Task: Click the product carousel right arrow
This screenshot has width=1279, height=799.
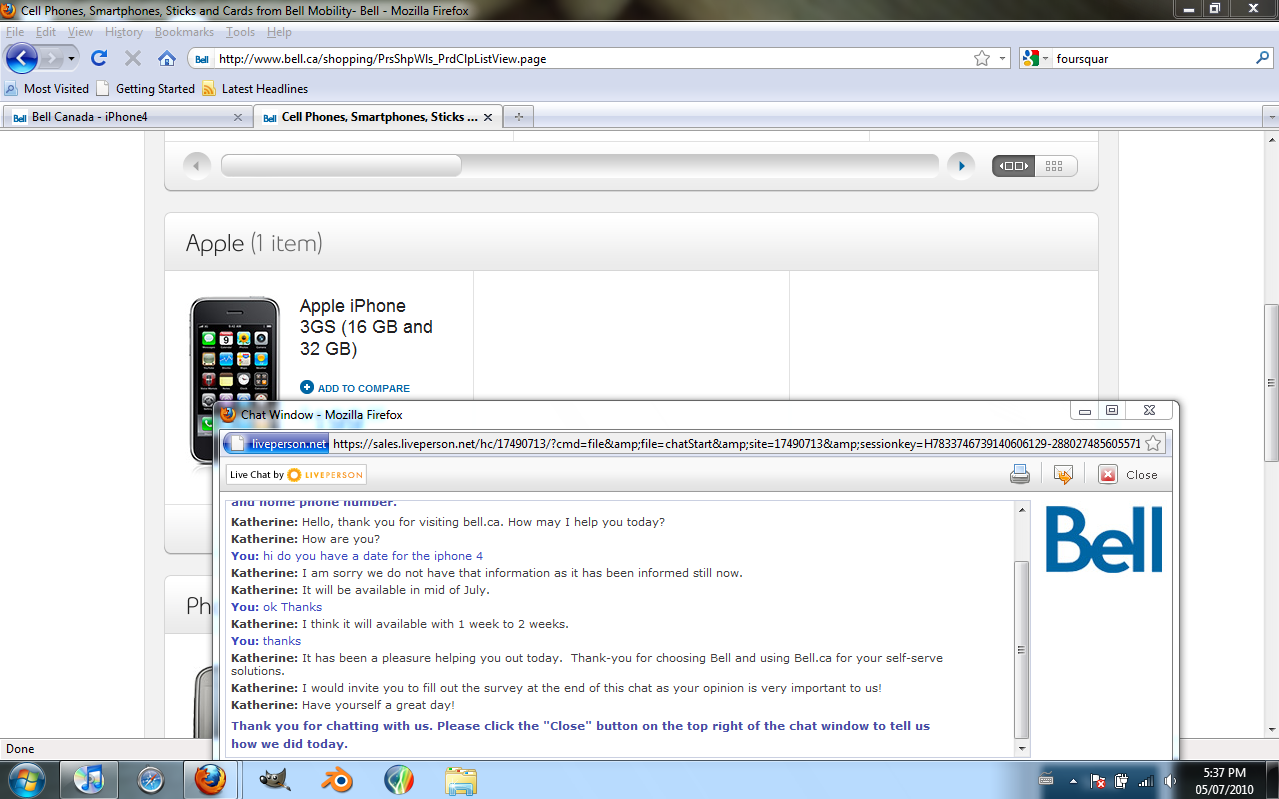Action: tap(961, 166)
